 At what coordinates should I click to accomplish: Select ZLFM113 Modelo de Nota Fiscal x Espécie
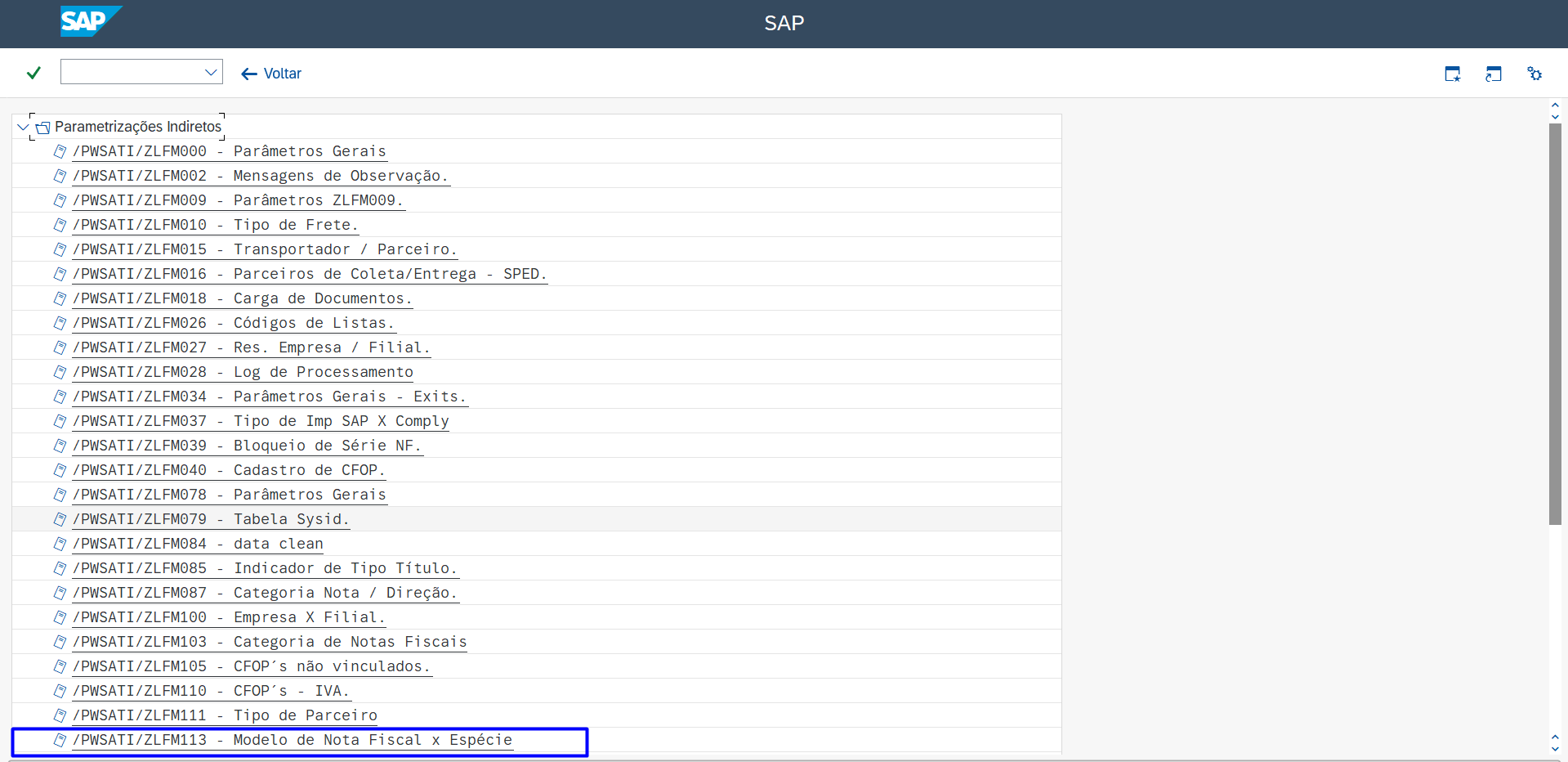[292, 740]
